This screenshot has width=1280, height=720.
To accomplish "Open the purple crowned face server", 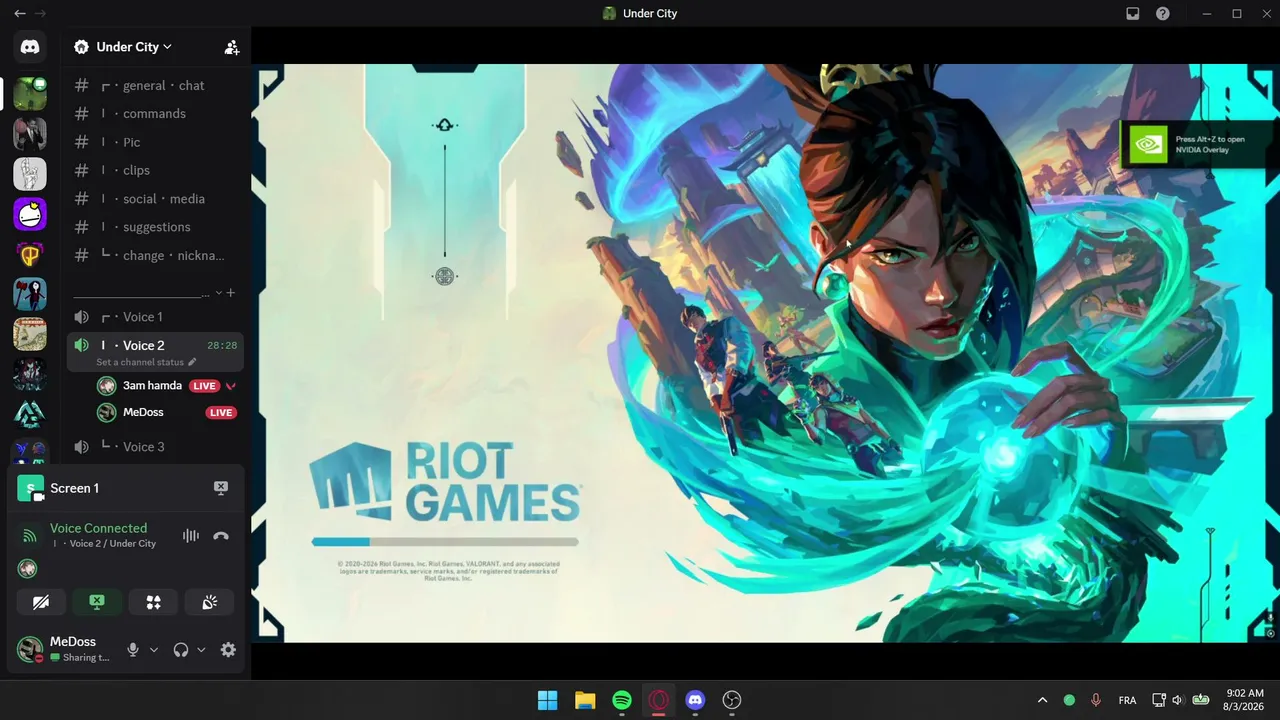I will pos(30,214).
